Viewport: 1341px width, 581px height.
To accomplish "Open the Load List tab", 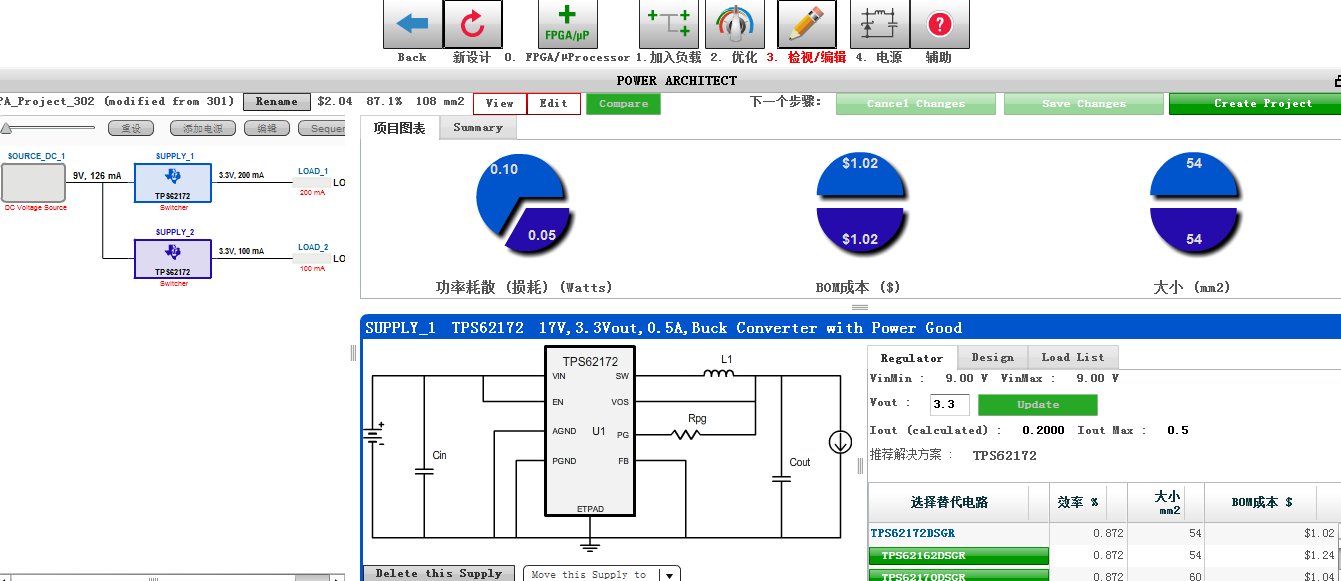I will click(x=1073, y=357).
